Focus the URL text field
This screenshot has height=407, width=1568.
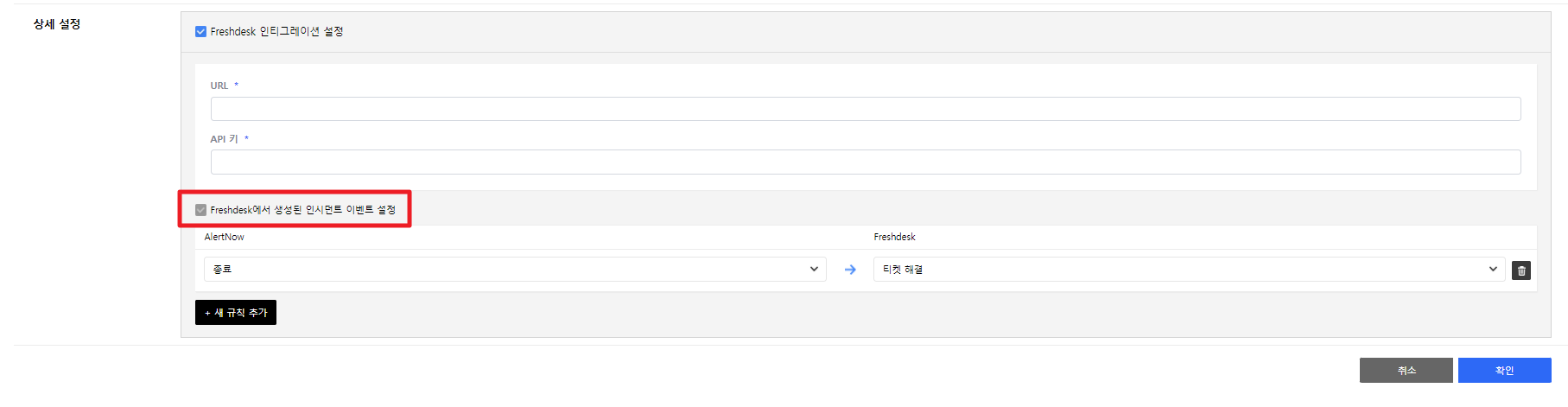[x=865, y=109]
